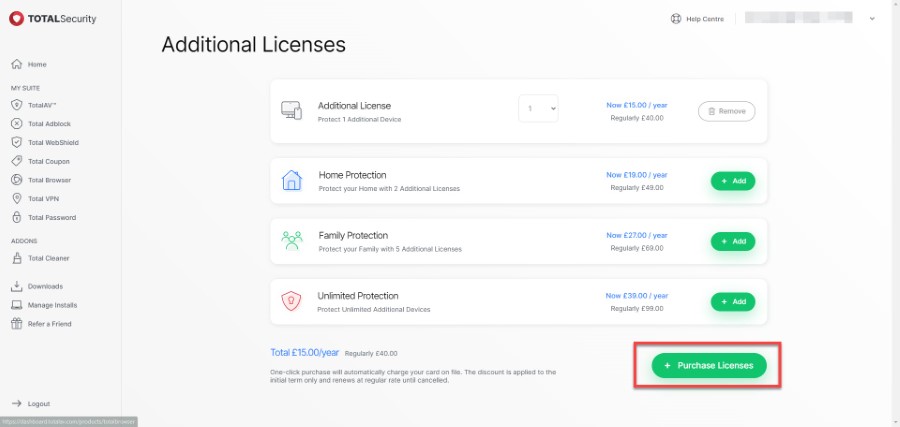Open the Total Coupon tag icon
Screen dimensions: 900x427
tap(16, 161)
